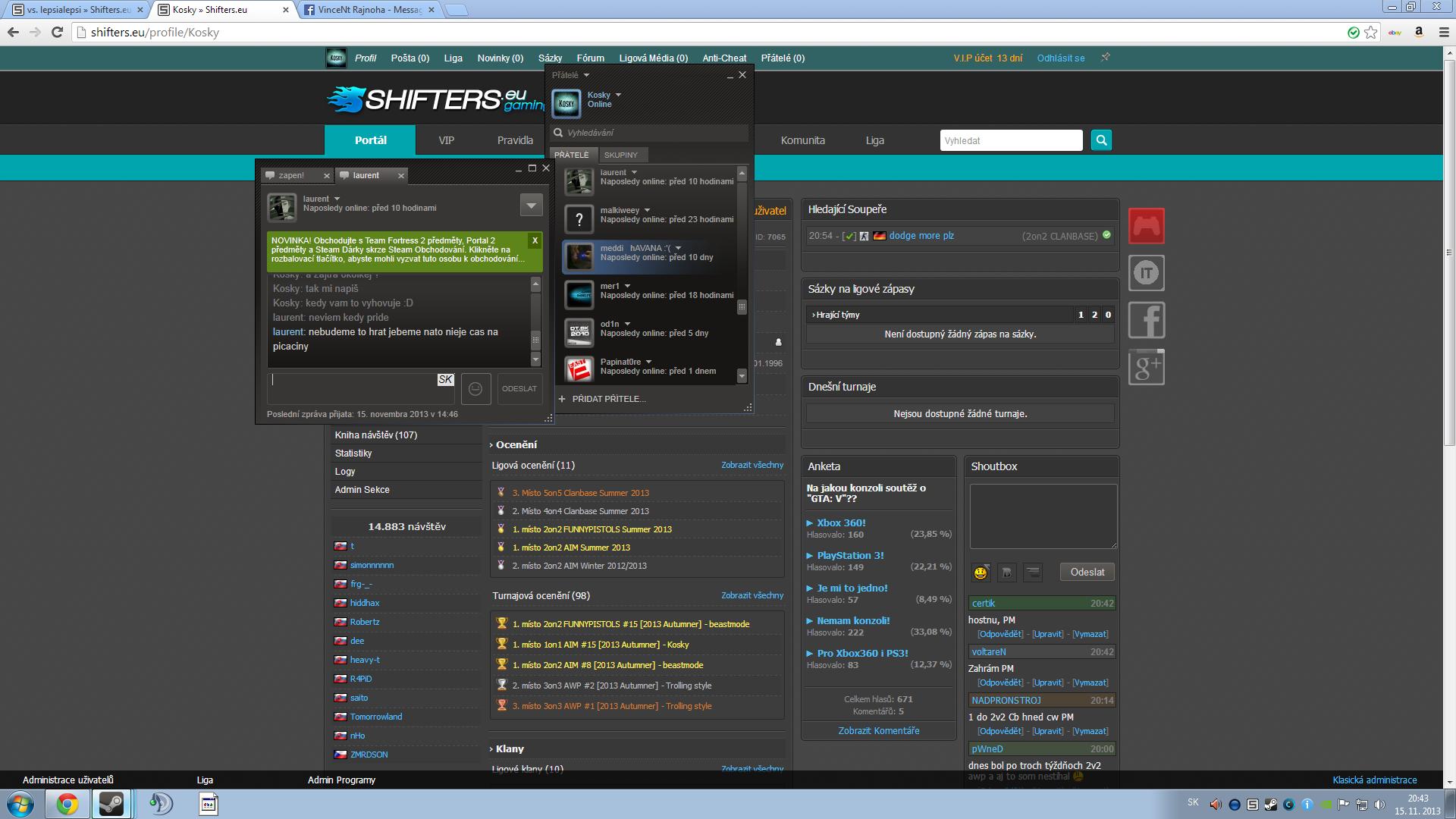The height and width of the screenshot is (819, 1456).
Task: Click the pin icon next to Odhlásit se
Action: 1106,58
